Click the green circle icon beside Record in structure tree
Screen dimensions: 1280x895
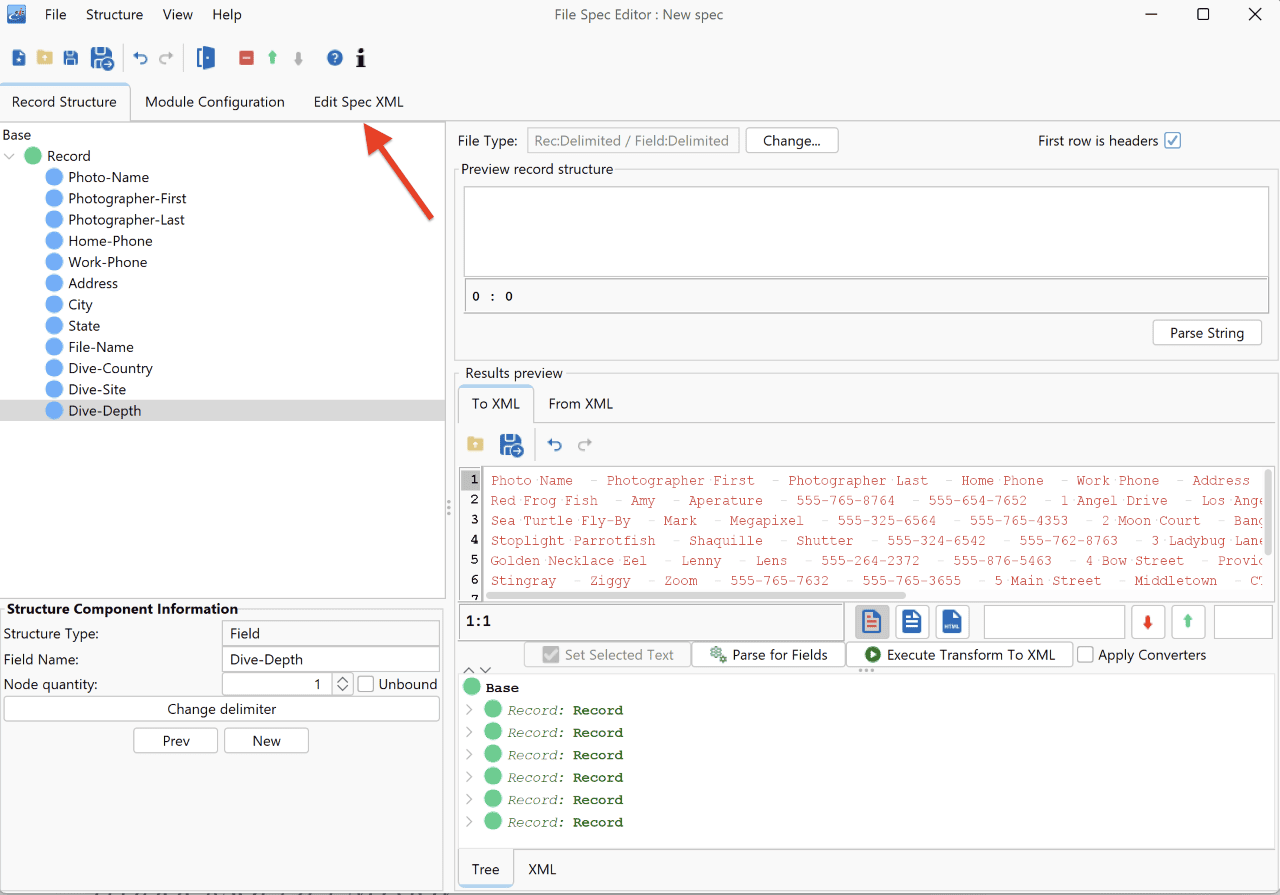tap(33, 156)
